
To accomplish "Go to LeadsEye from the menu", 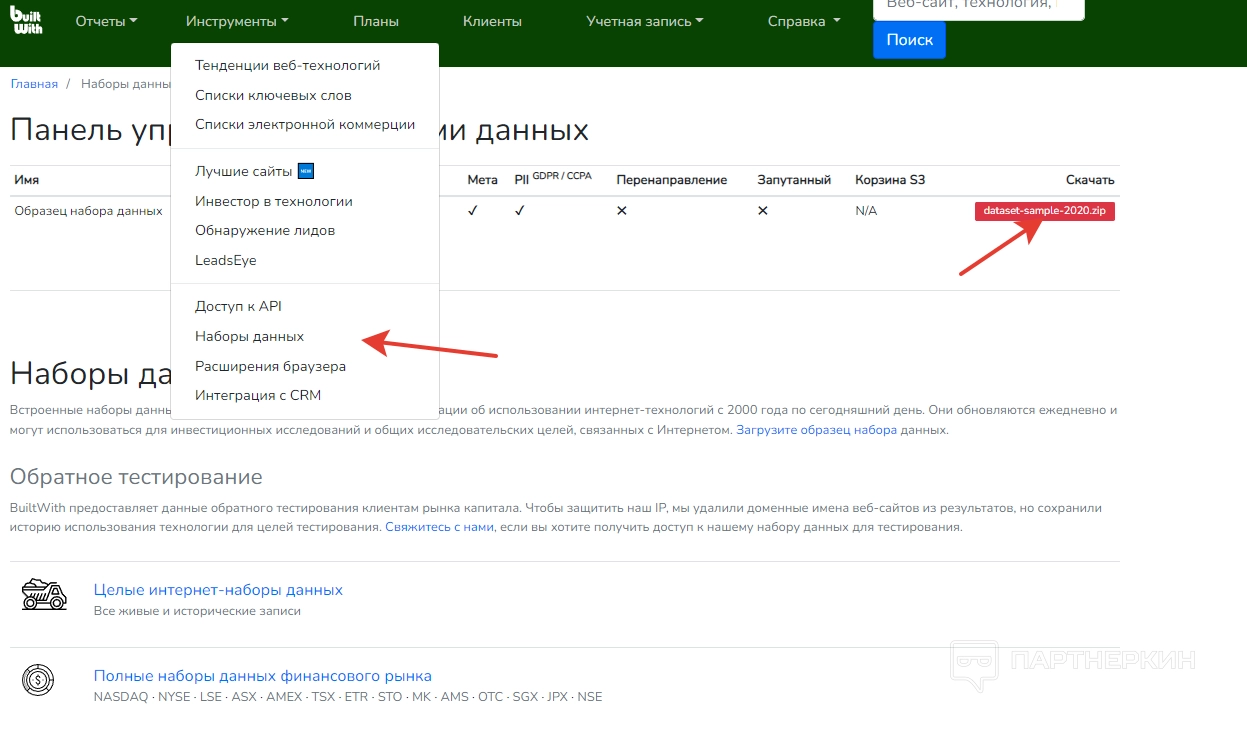I will pyautogui.click(x=226, y=260).
